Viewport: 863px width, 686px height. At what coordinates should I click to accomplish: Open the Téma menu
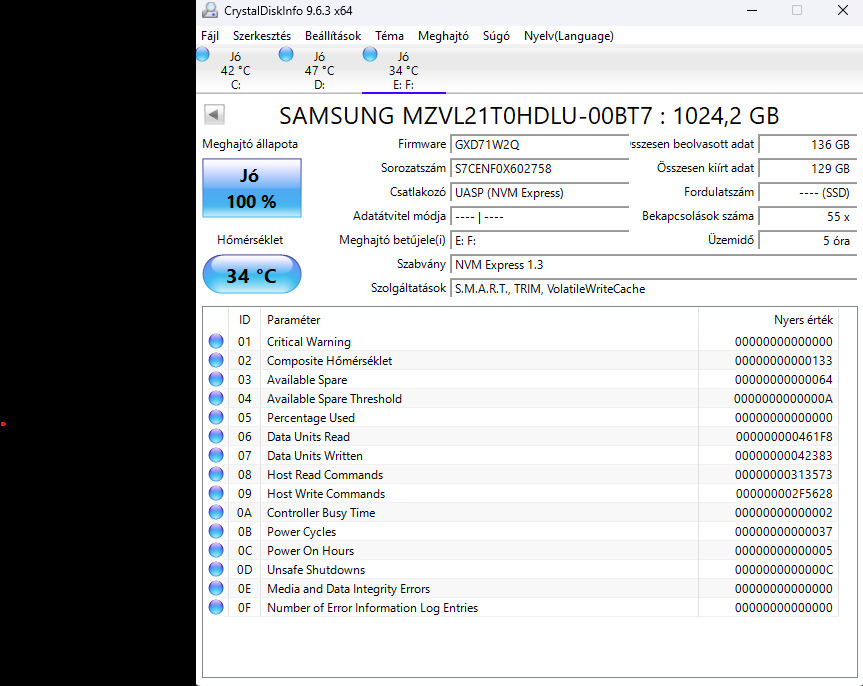point(389,36)
